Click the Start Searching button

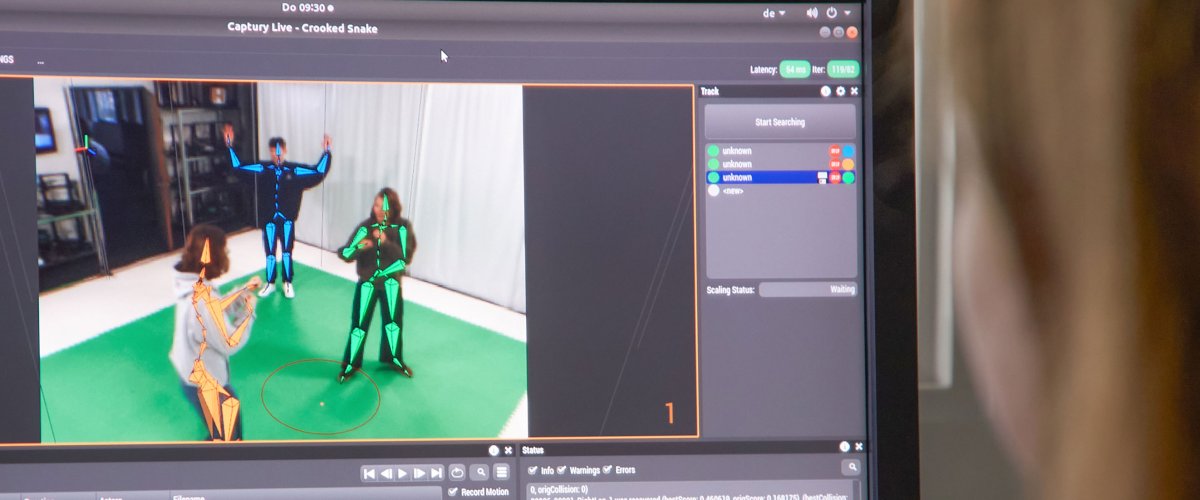tap(780, 122)
